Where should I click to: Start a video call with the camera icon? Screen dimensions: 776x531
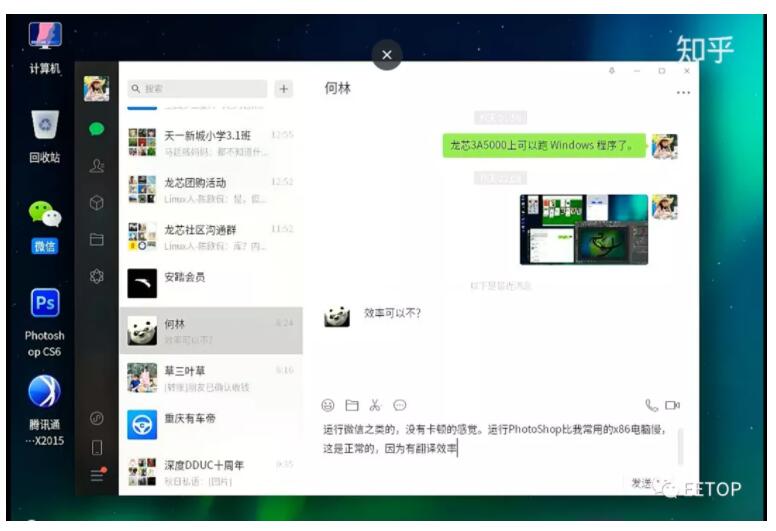click(673, 405)
